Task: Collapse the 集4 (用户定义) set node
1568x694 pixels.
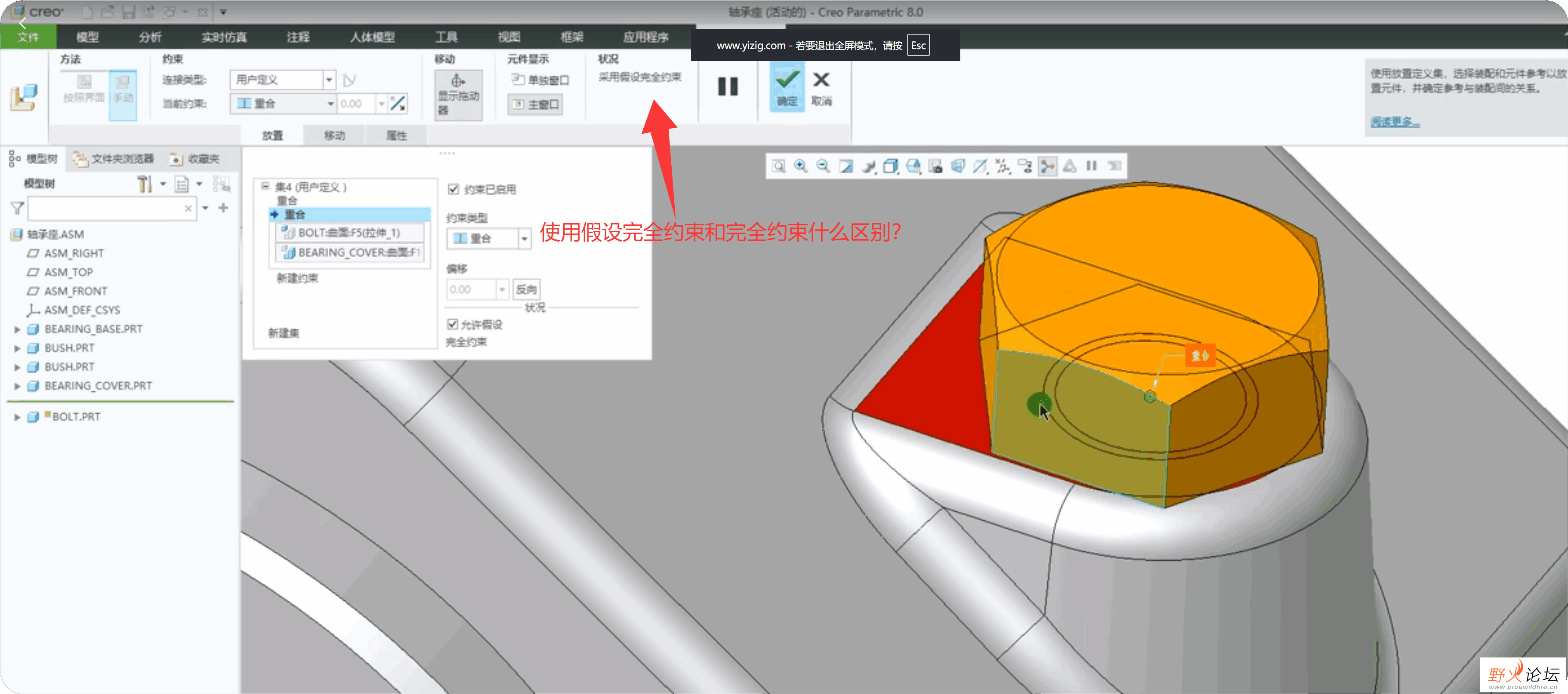Action: click(265, 186)
